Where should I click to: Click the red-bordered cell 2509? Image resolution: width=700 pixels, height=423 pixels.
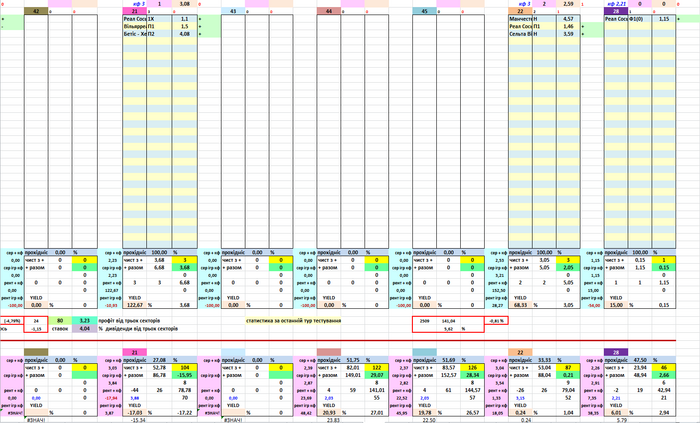click(425, 321)
